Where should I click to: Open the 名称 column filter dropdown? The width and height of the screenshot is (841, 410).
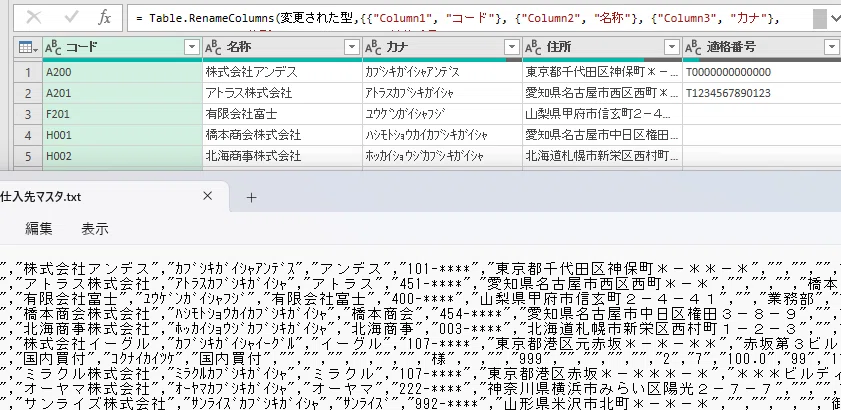[352, 47]
